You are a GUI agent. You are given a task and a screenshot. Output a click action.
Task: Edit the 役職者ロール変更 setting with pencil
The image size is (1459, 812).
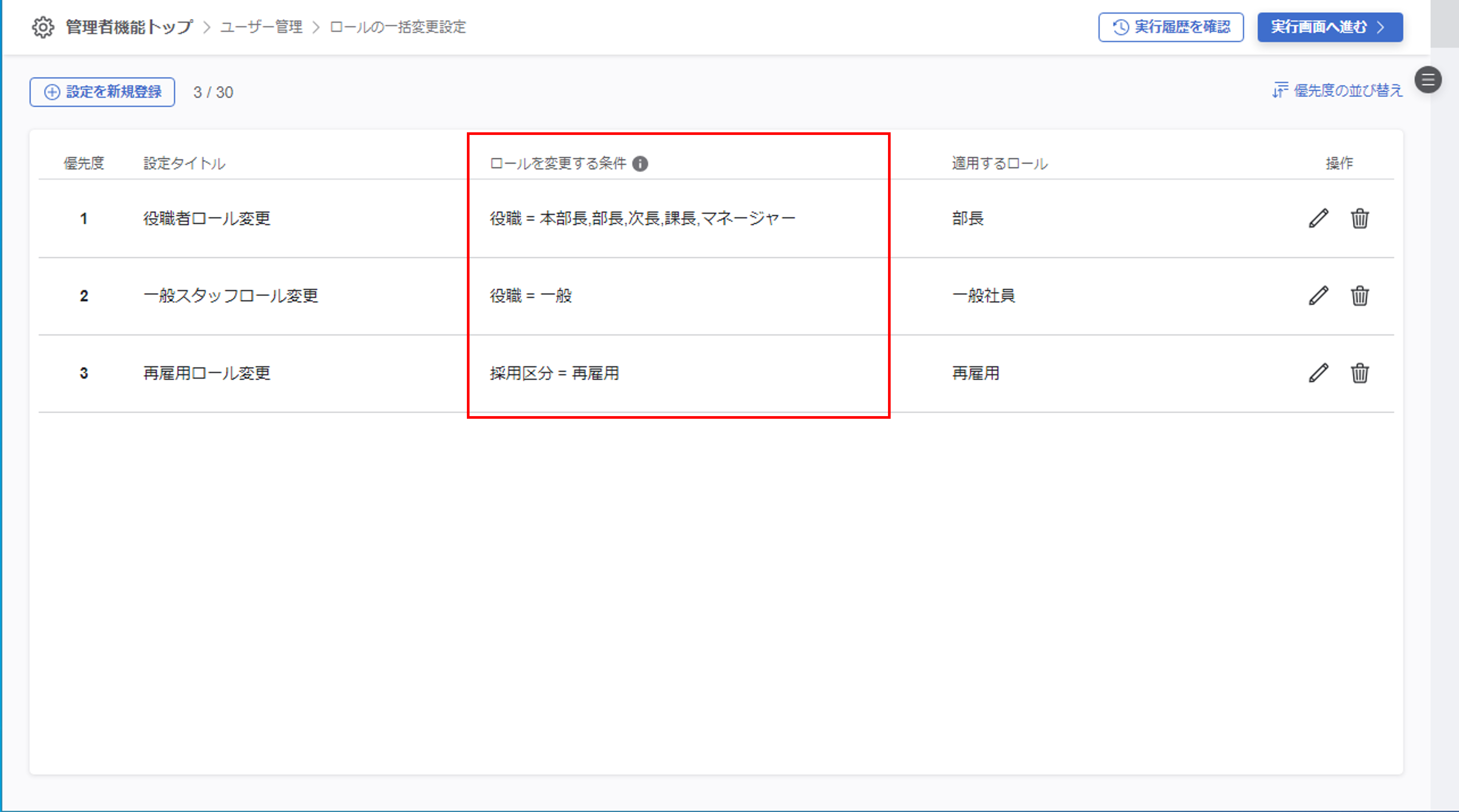coord(1318,218)
